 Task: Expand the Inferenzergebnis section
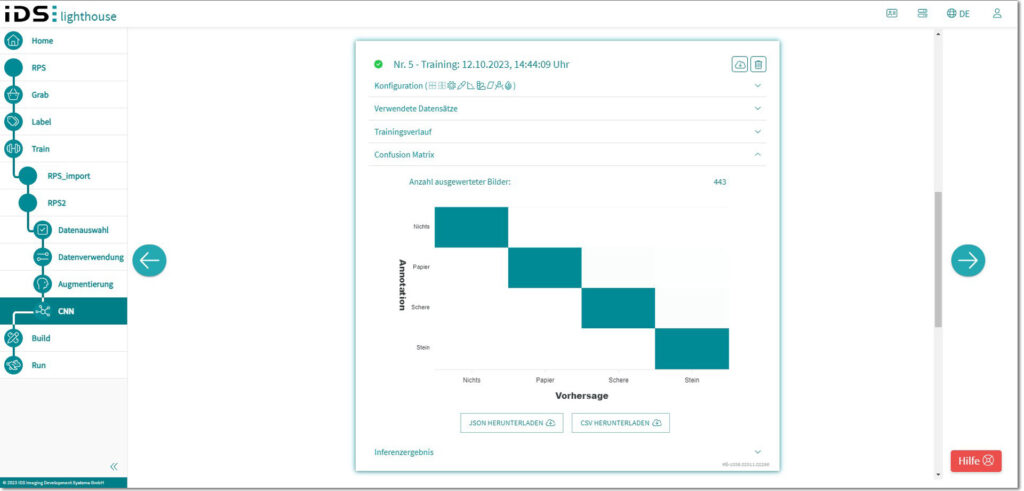757,452
